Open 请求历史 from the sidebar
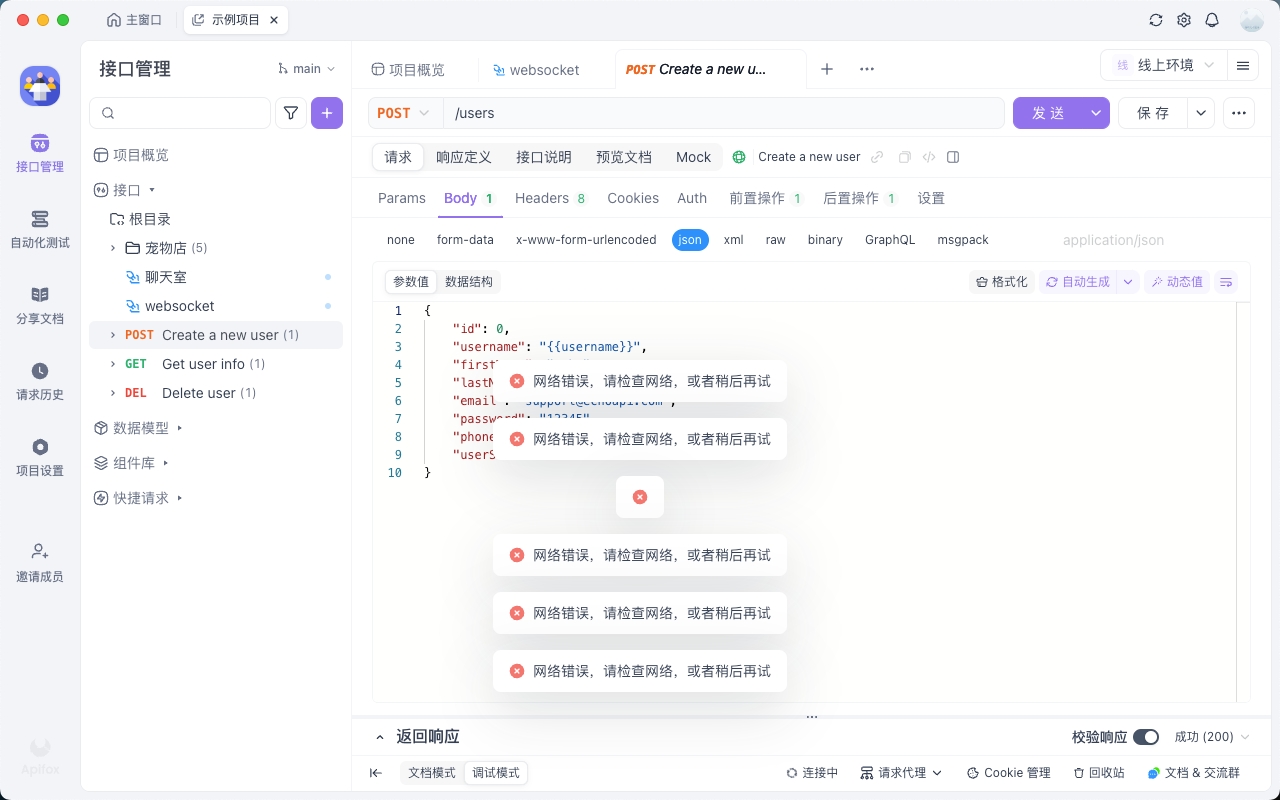This screenshot has height=800, width=1280. (40, 381)
